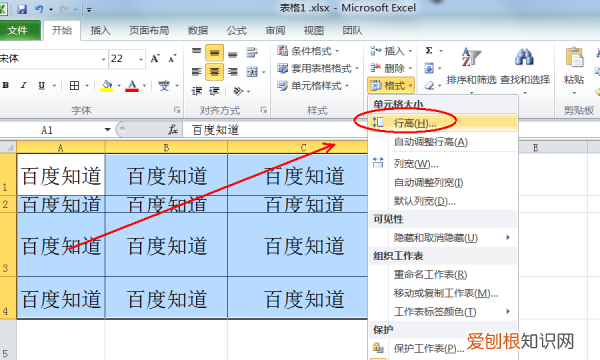The image size is (600, 360).
Task: Expand the font size dropdown showing 22
Action: pyautogui.click(x=141, y=59)
